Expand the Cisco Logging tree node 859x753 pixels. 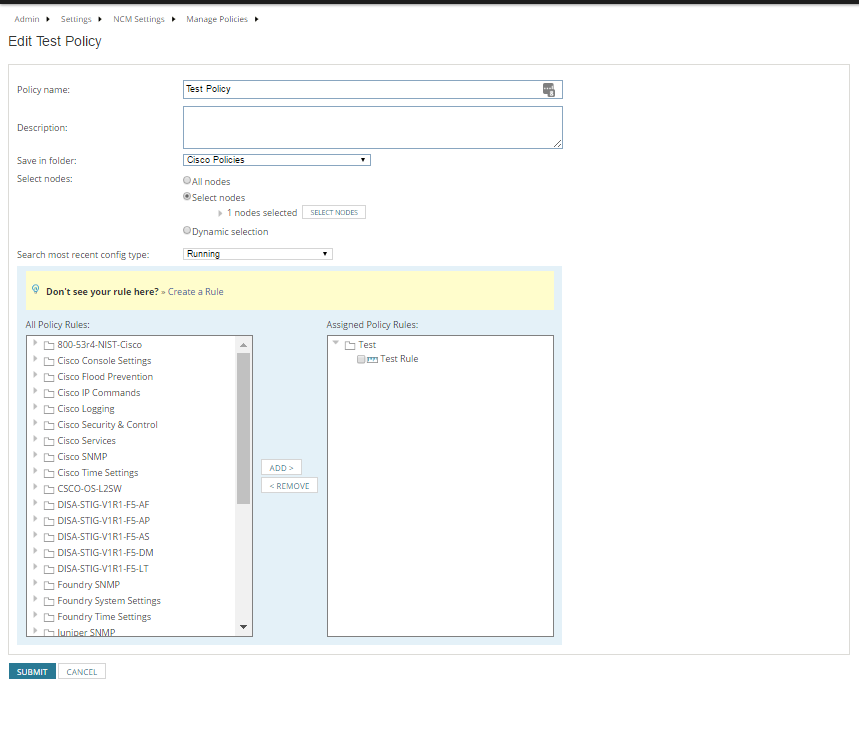click(35, 407)
